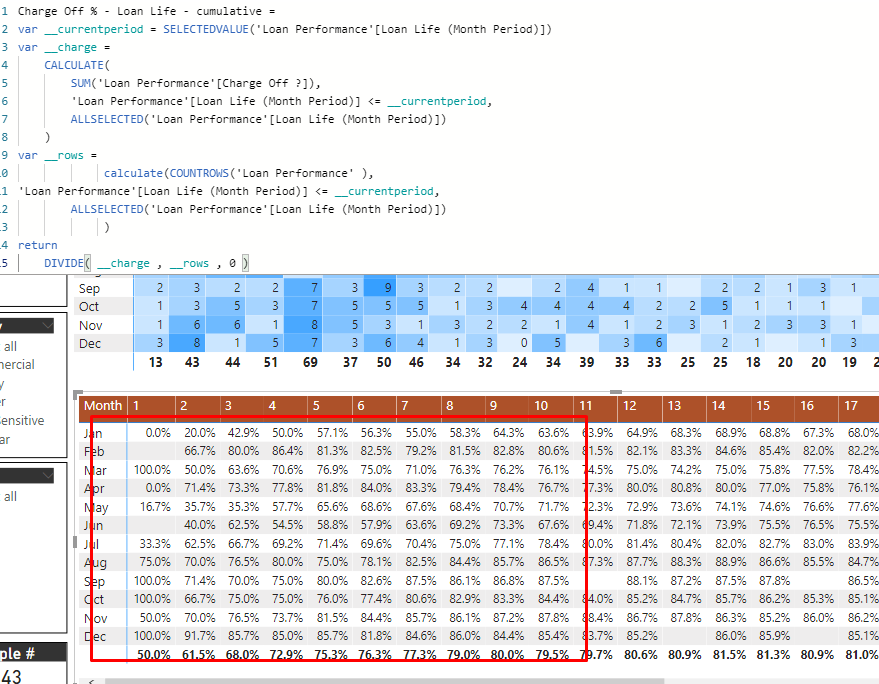
Task: Place cursor on SUM in the DAX formula
Action: (x=81, y=83)
